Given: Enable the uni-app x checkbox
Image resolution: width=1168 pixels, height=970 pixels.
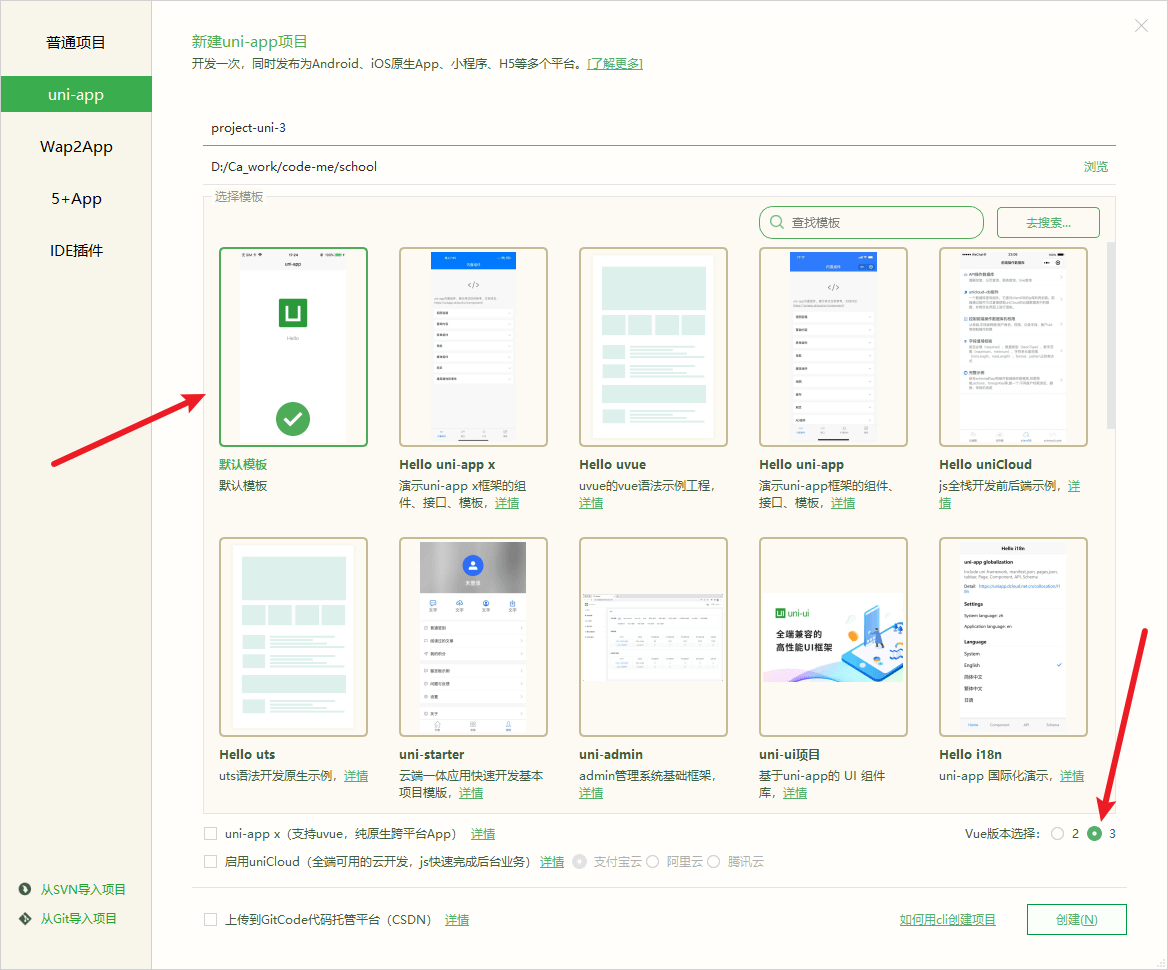Looking at the screenshot, I should 211,834.
